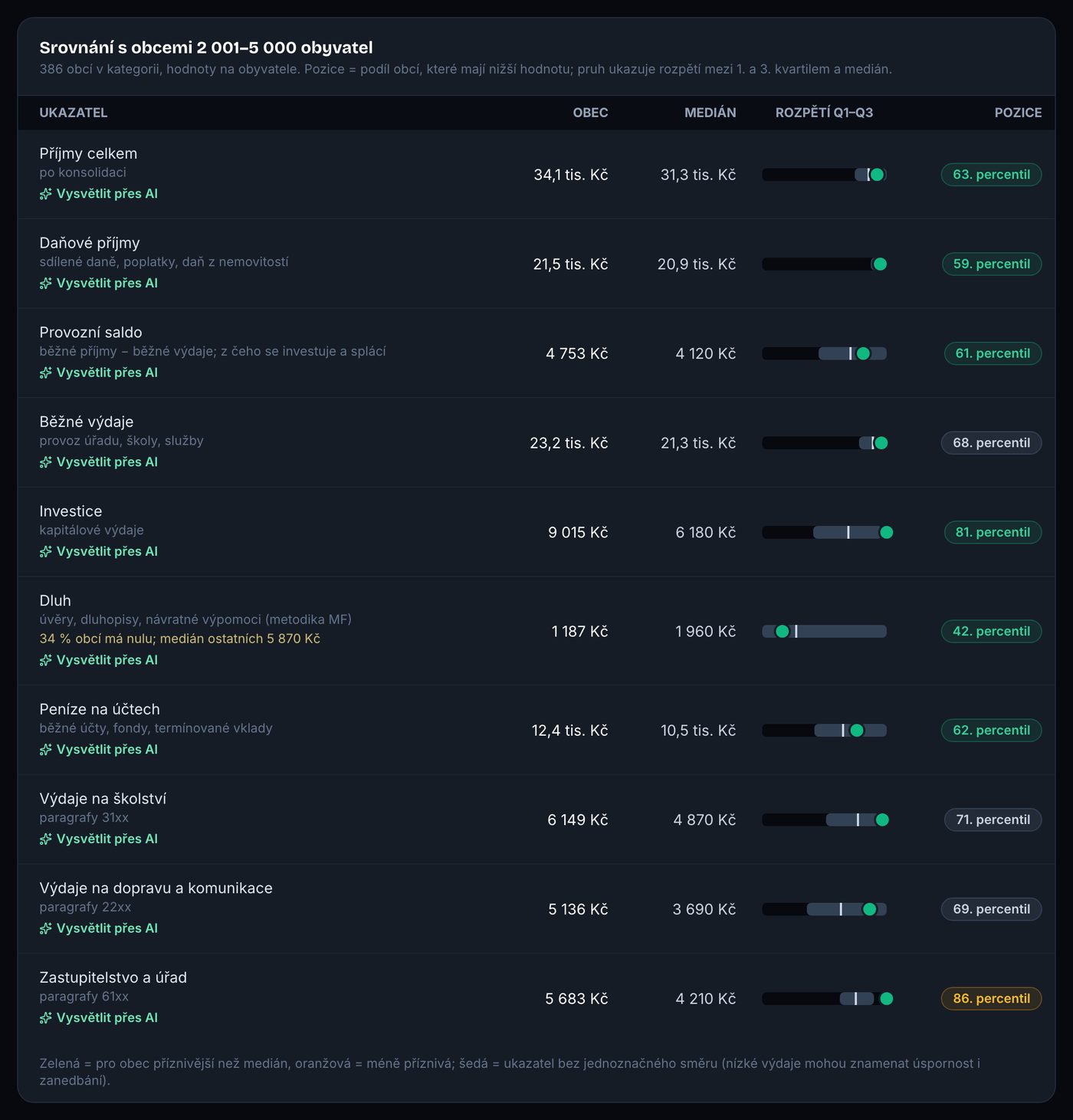
Task: Open "Vysvětlit přes AI" for Zastupitelstvo a úřad
Action: [x=99, y=1017]
